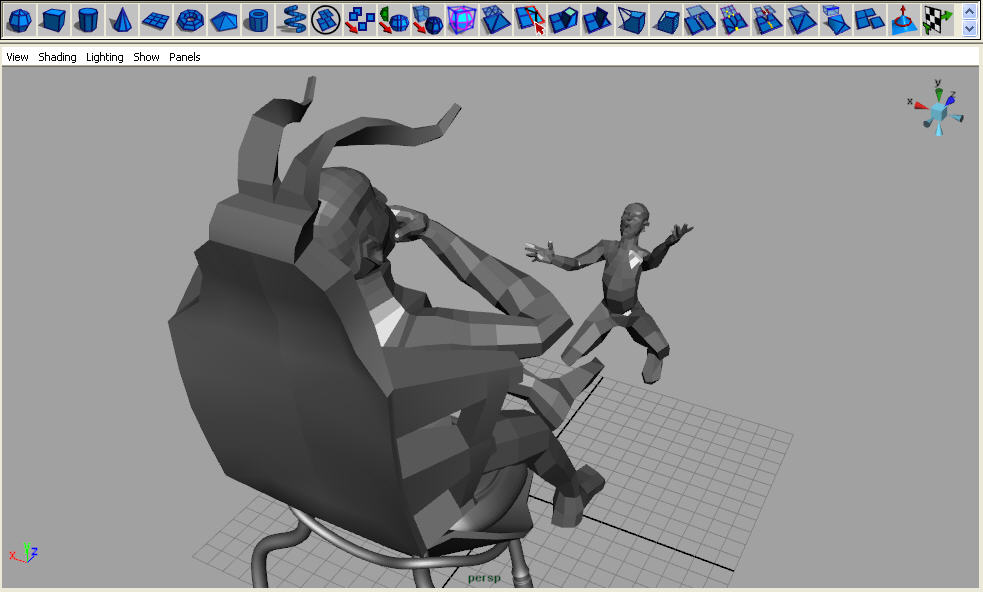
Task: Click the magenta-caged cube proxy icon
Action: coord(461,20)
